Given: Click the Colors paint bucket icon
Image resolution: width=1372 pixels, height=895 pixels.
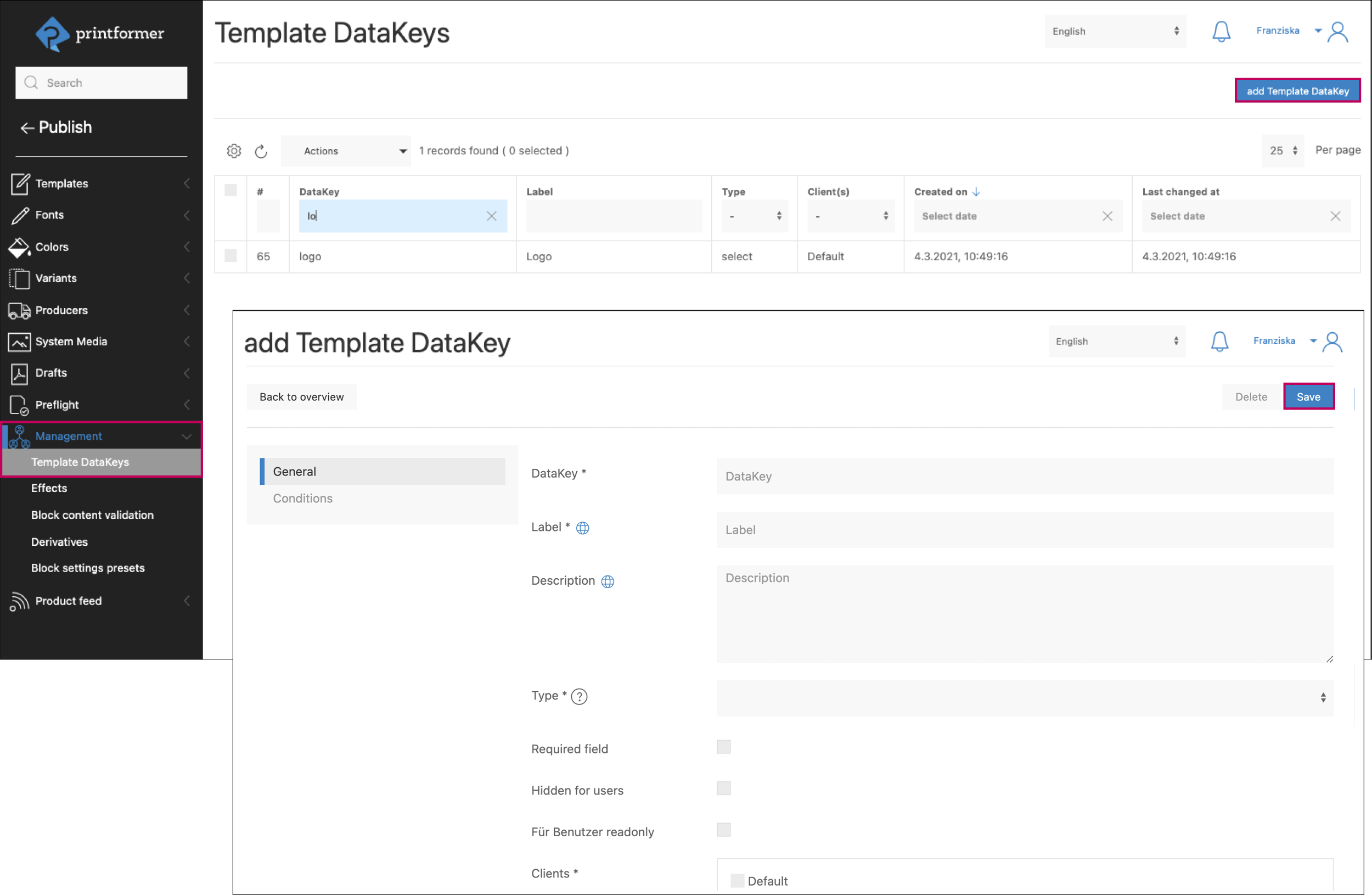Looking at the screenshot, I should tap(20, 247).
